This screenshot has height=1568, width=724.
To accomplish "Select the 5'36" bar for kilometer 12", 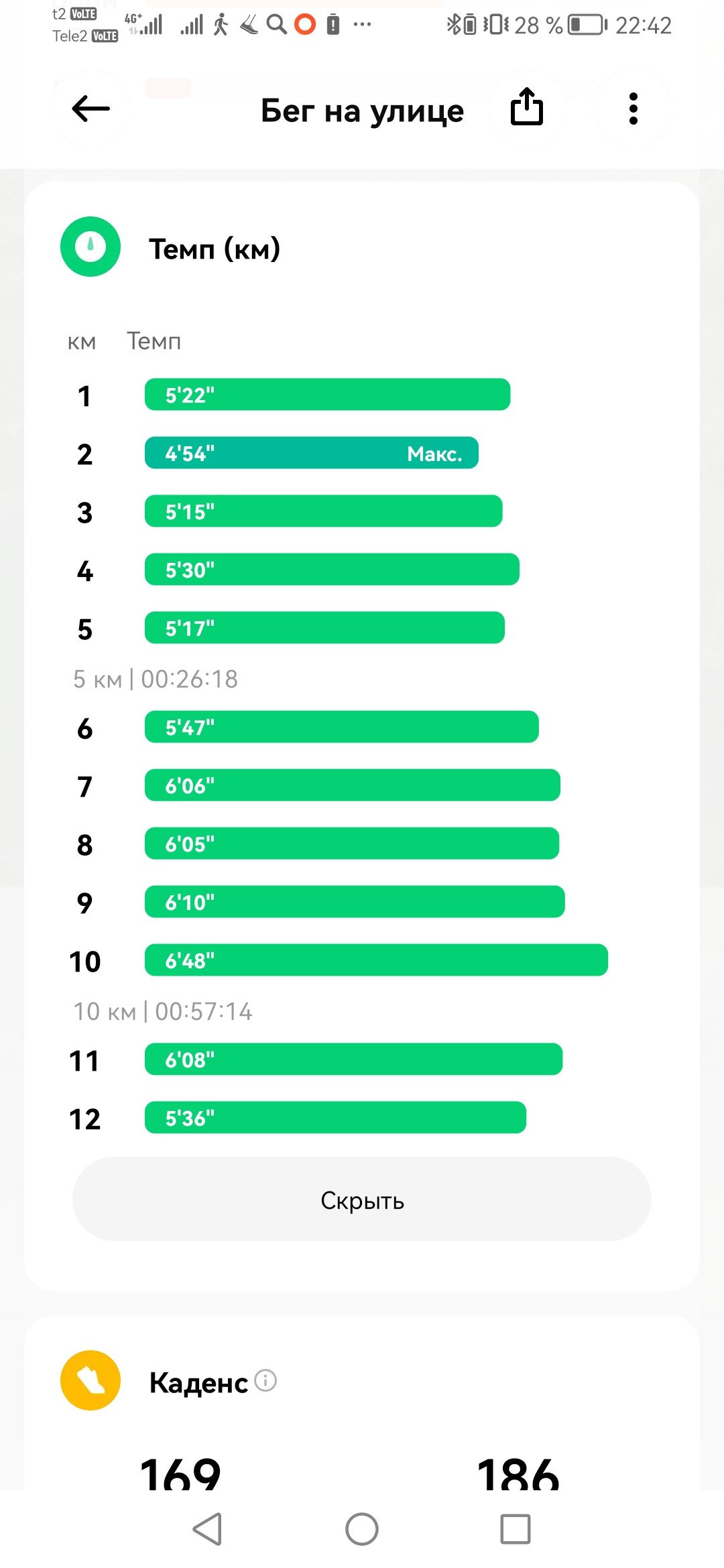I will coord(336,1118).
